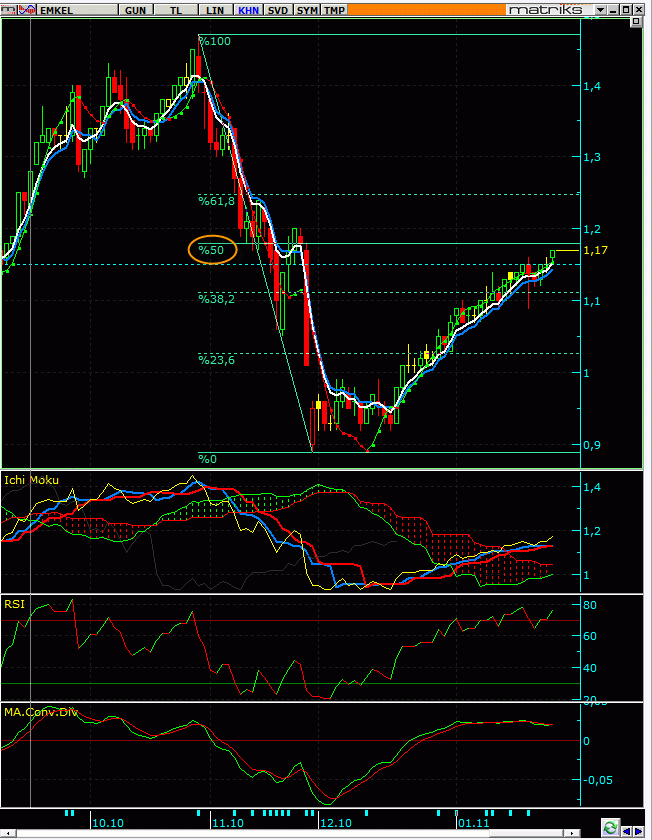Toggle the KHN mode button
This screenshot has height=840, width=652.
click(x=249, y=10)
